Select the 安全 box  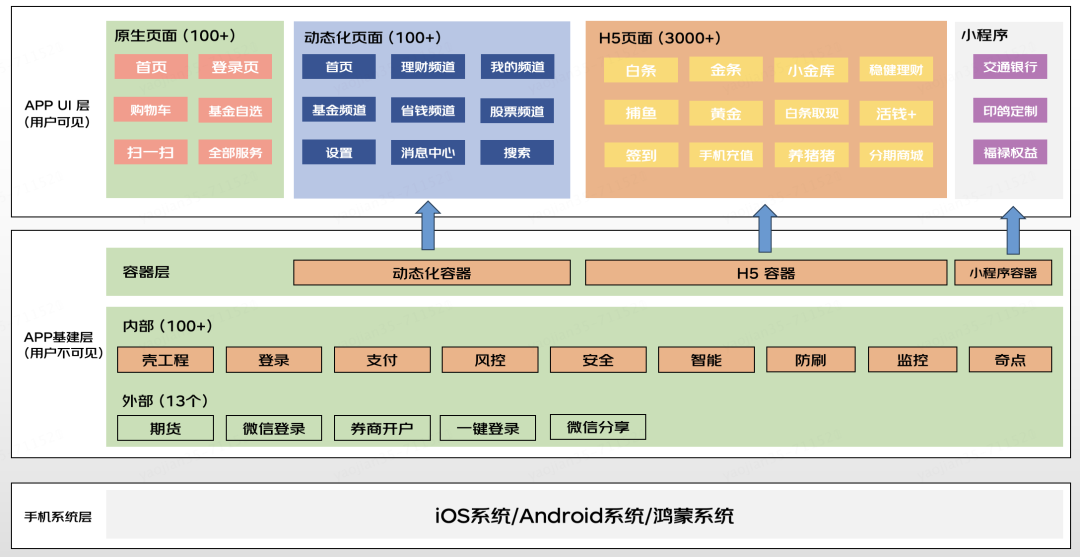(x=598, y=359)
